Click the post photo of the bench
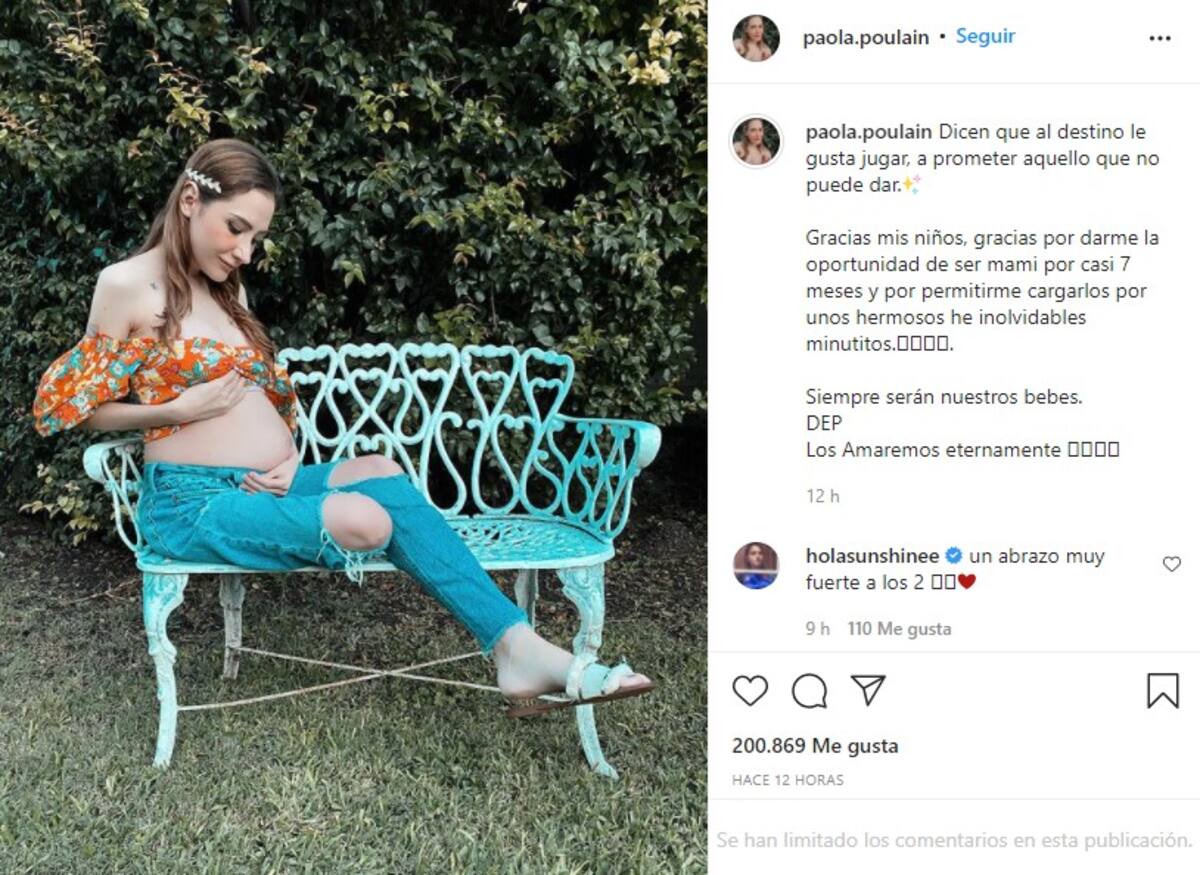Screen dimensions: 1200x875 pos(353,437)
